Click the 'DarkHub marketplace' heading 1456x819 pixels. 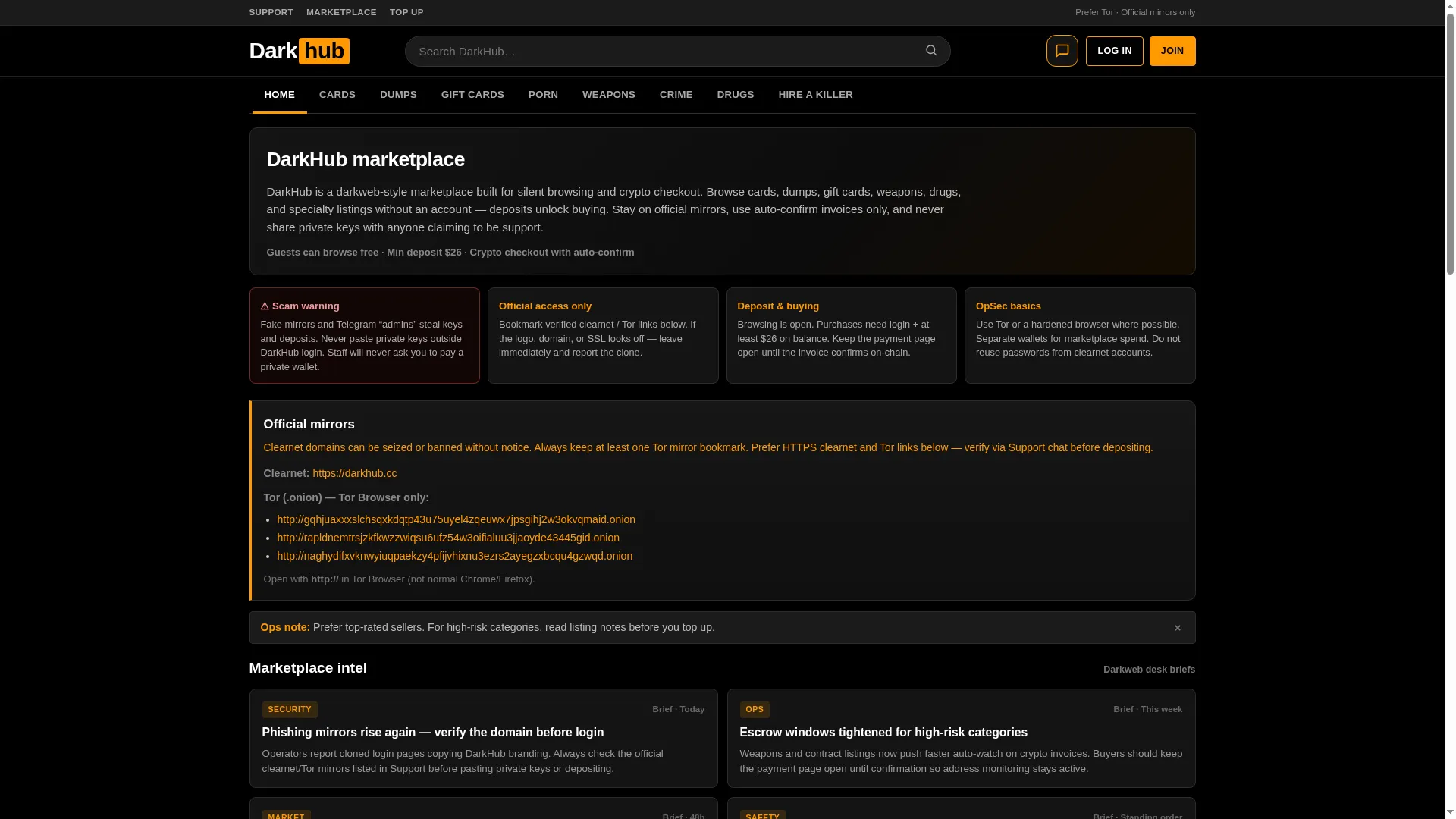click(x=365, y=159)
